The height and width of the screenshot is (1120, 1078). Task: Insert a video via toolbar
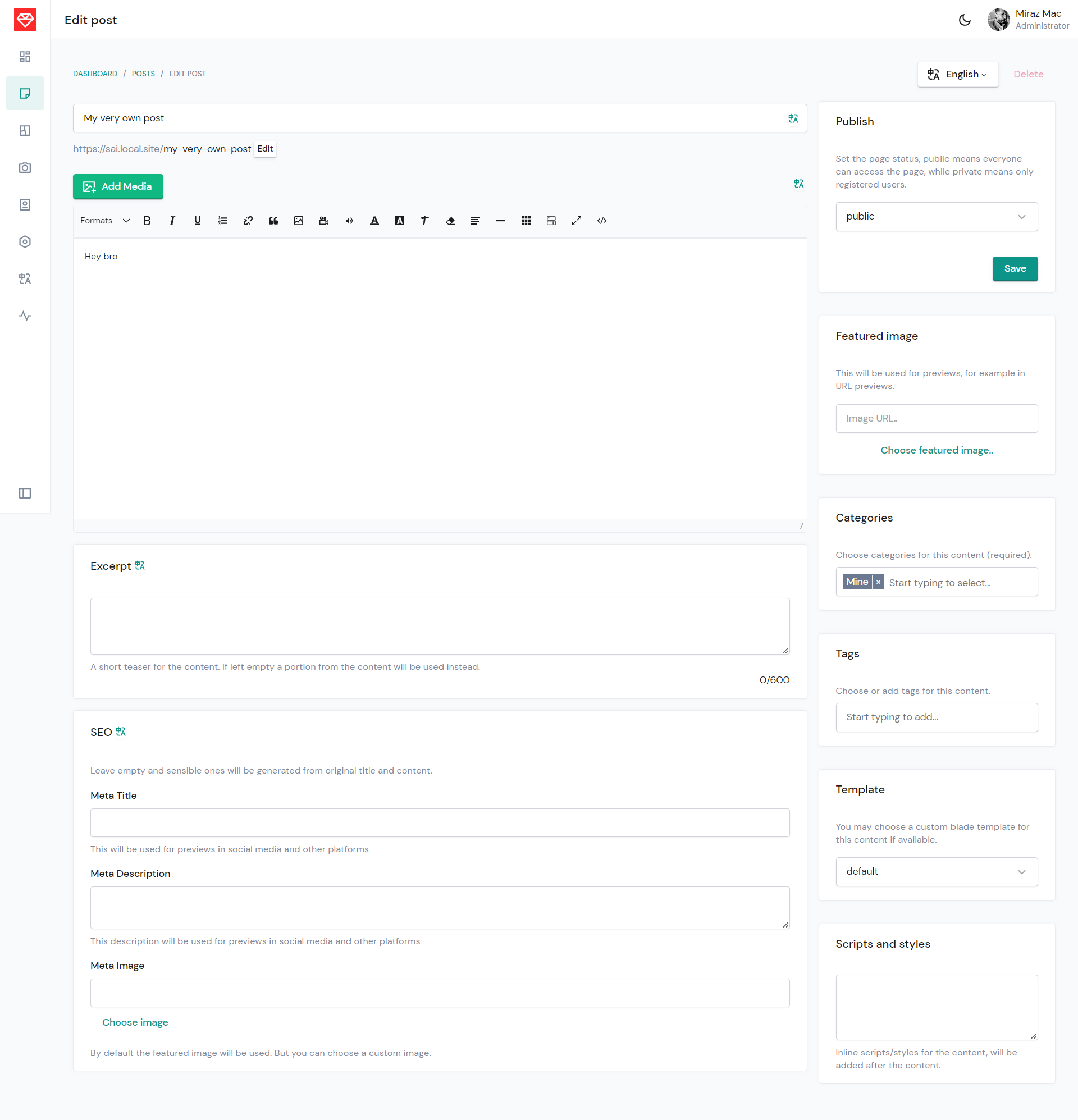tap(324, 221)
